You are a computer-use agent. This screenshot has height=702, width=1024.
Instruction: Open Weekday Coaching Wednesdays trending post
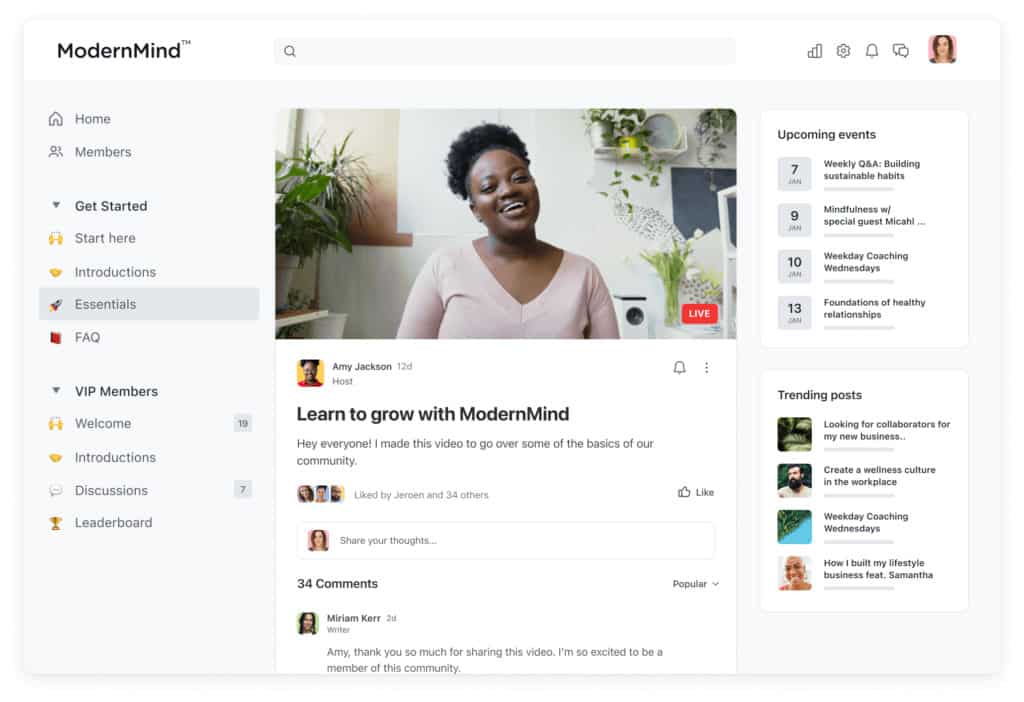click(x=866, y=522)
